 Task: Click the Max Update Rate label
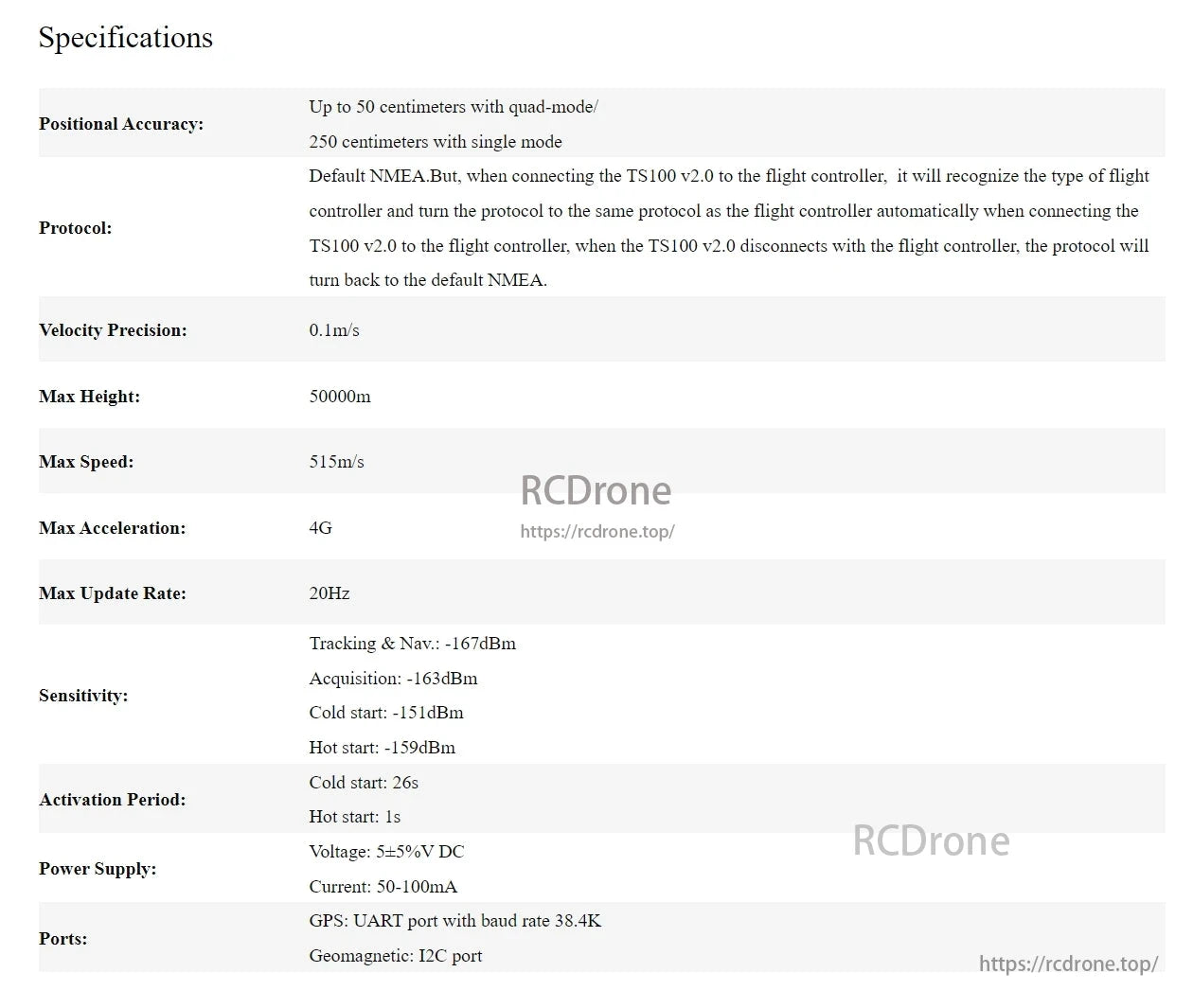pos(112,593)
